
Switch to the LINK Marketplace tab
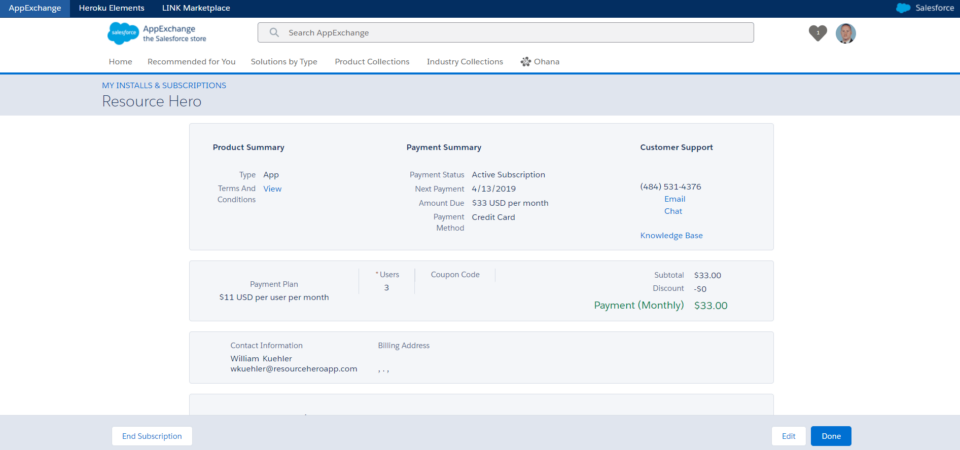click(197, 8)
